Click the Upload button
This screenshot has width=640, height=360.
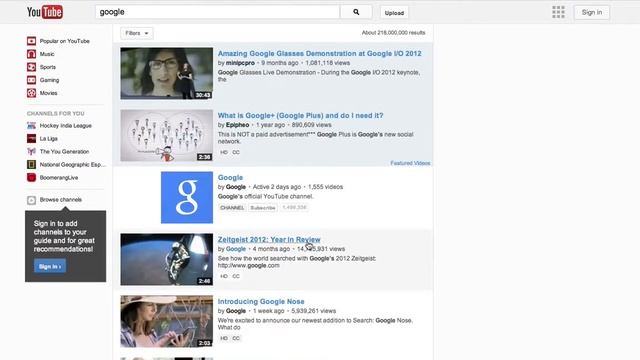(394, 13)
